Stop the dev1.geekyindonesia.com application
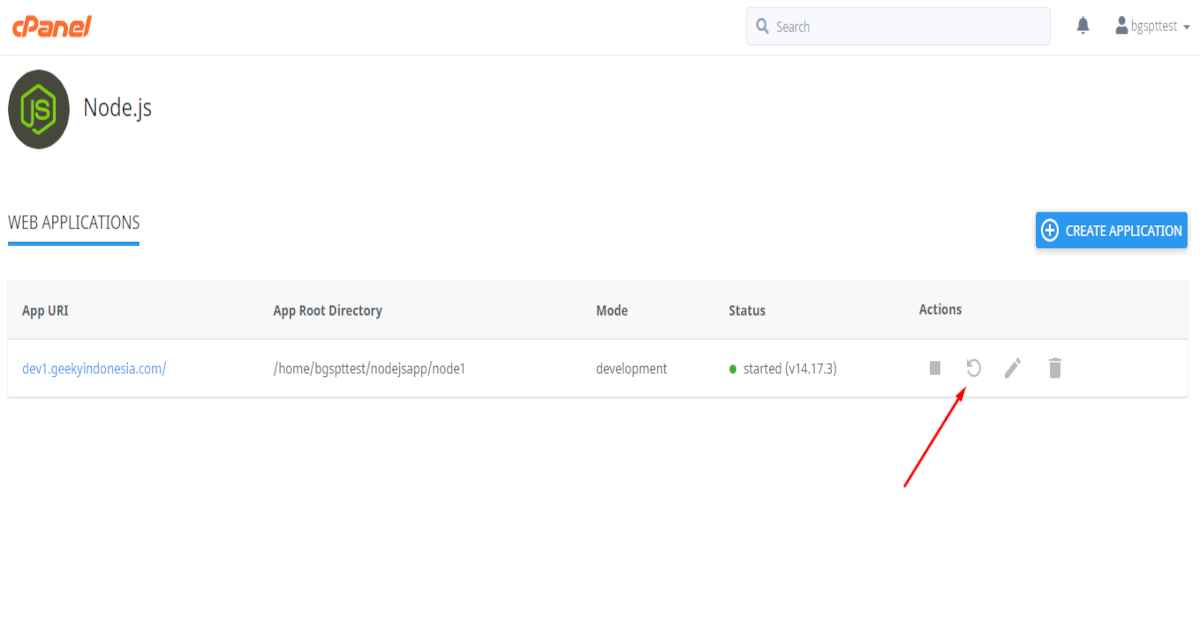 935,368
